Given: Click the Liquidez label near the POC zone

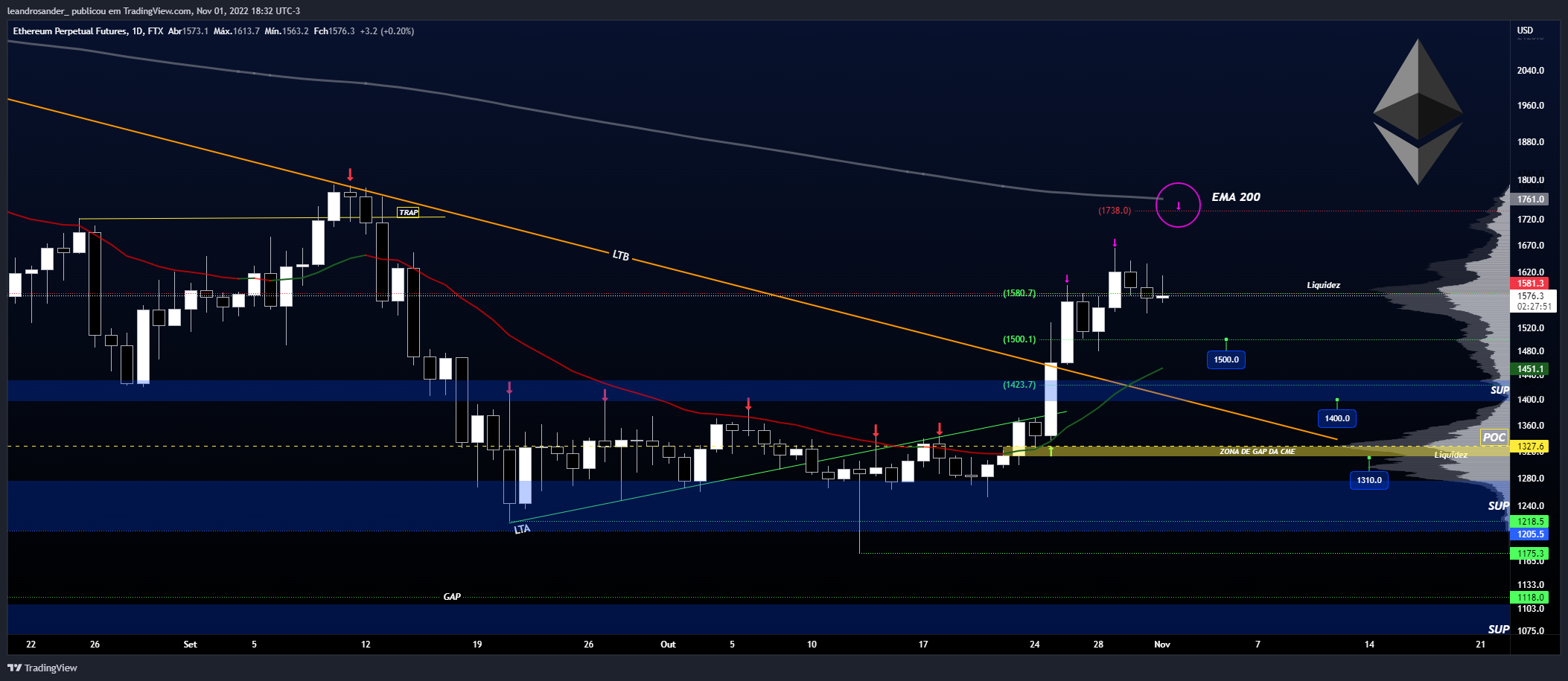Looking at the screenshot, I should pyautogui.click(x=1451, y=455).
